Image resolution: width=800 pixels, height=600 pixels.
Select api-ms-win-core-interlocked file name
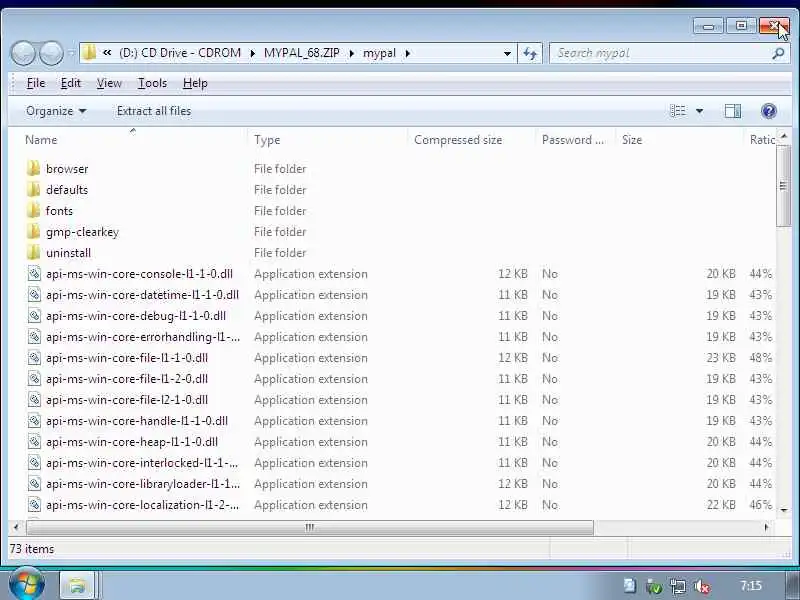142,463
